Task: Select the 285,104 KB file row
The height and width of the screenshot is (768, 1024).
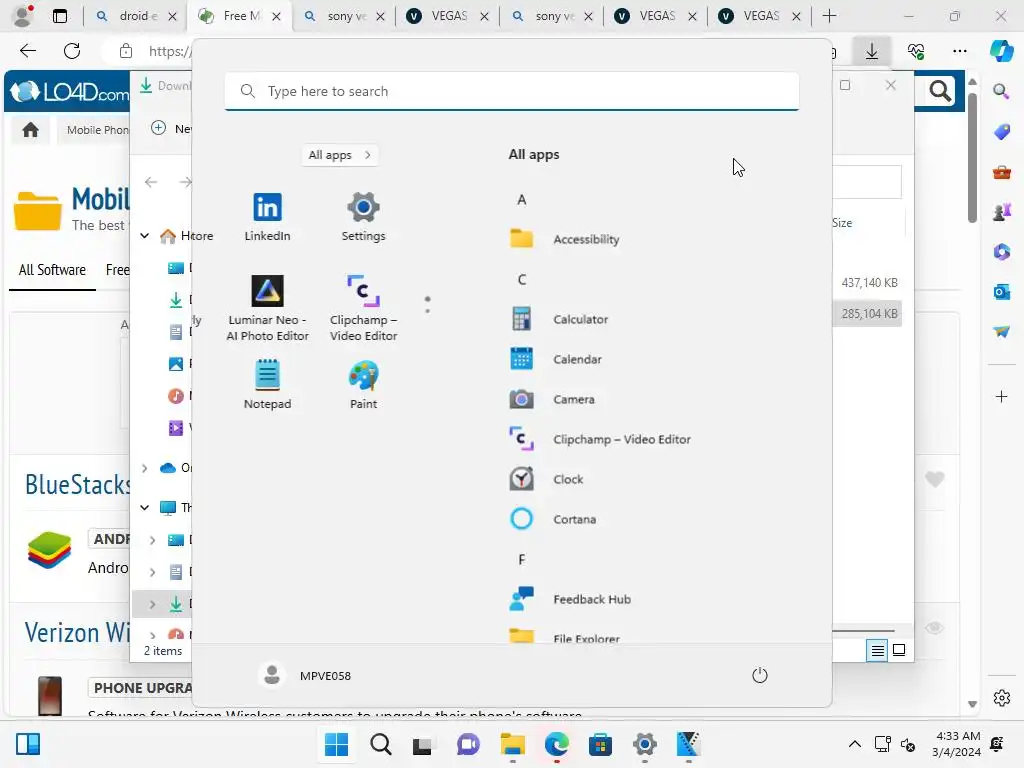Action: pos(867,313)
